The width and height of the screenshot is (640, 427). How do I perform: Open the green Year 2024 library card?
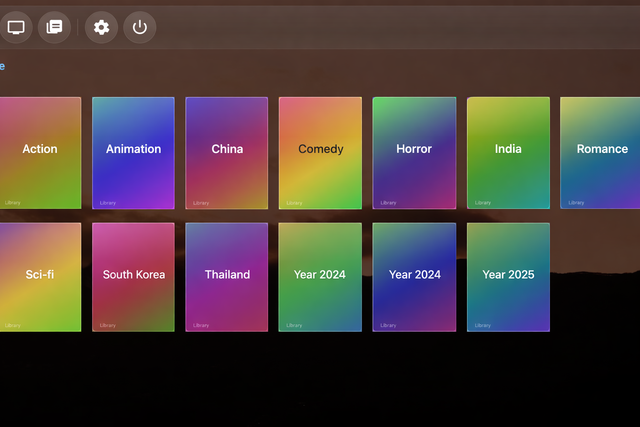pyautogui.click(x=320, y=277)
